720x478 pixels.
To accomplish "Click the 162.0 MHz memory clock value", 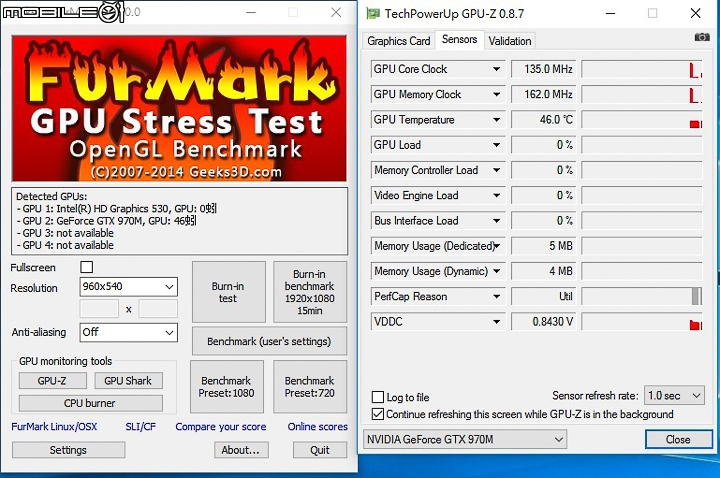I will pos(542,95).
